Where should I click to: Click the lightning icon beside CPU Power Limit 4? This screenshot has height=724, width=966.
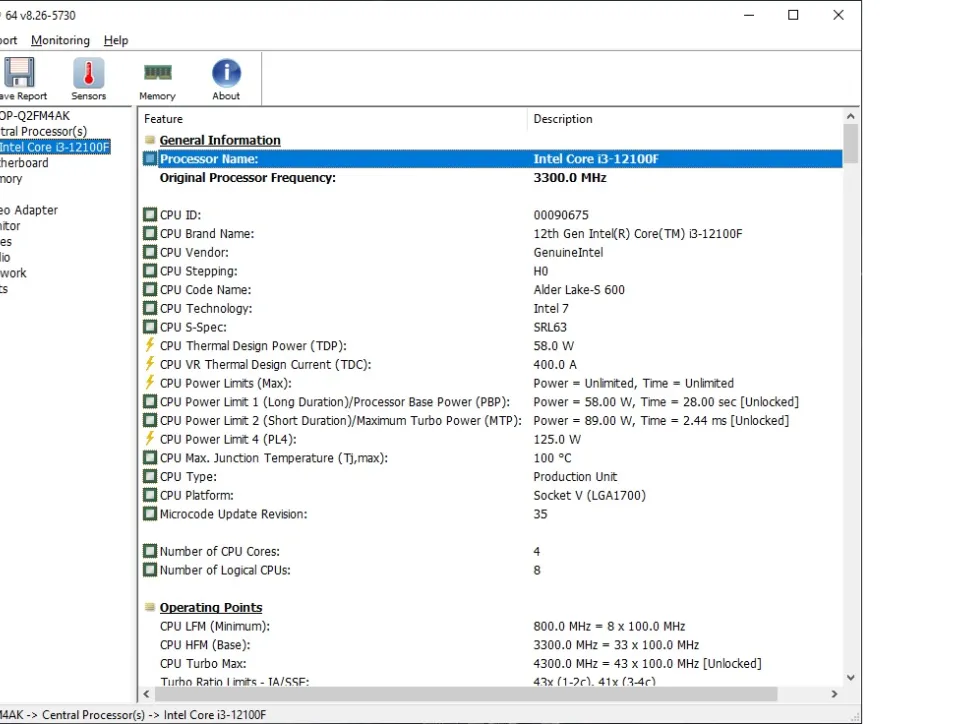click(150, 439)
